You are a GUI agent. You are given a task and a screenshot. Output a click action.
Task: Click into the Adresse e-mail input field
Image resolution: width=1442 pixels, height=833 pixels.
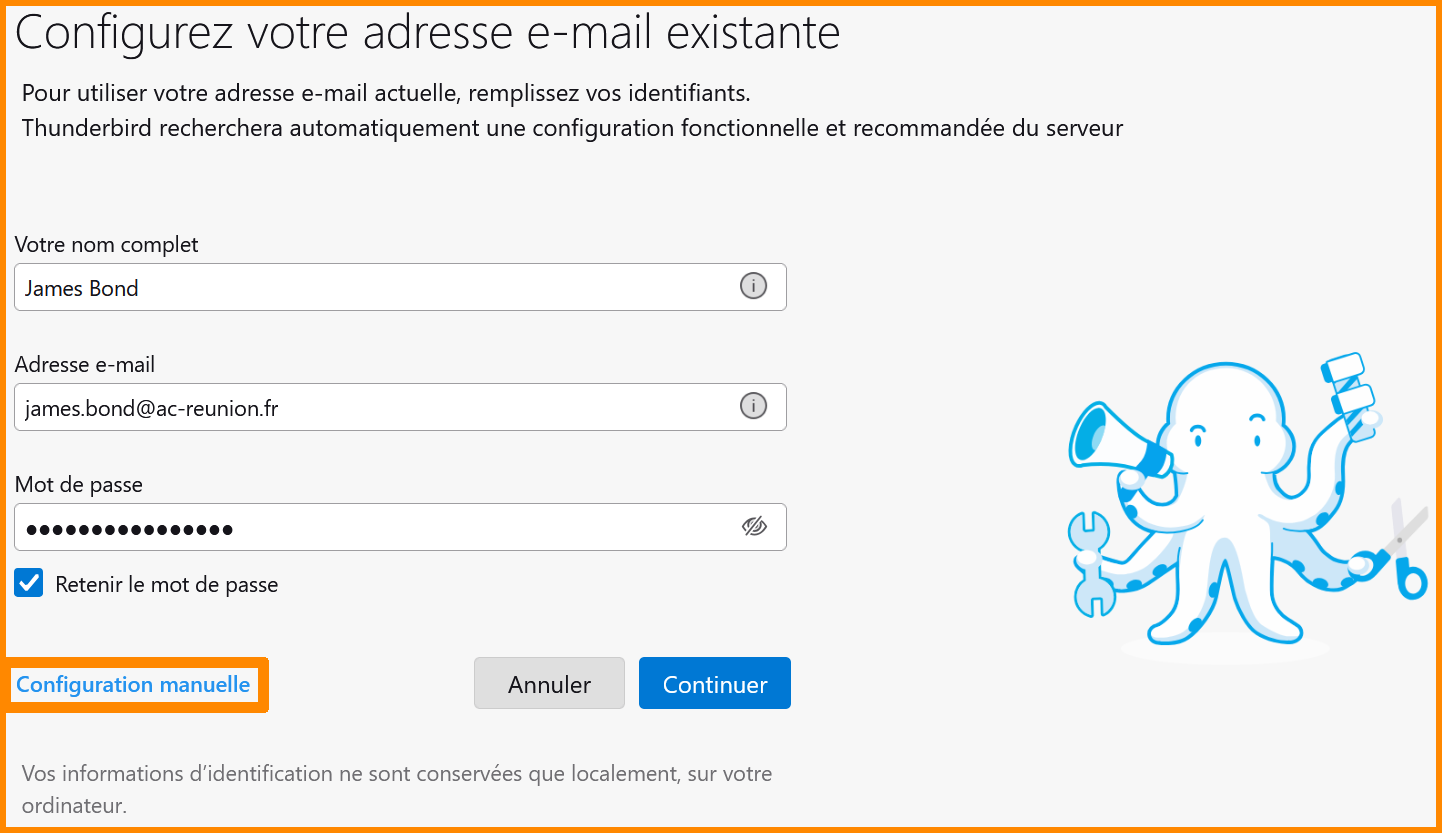[370, 408]
